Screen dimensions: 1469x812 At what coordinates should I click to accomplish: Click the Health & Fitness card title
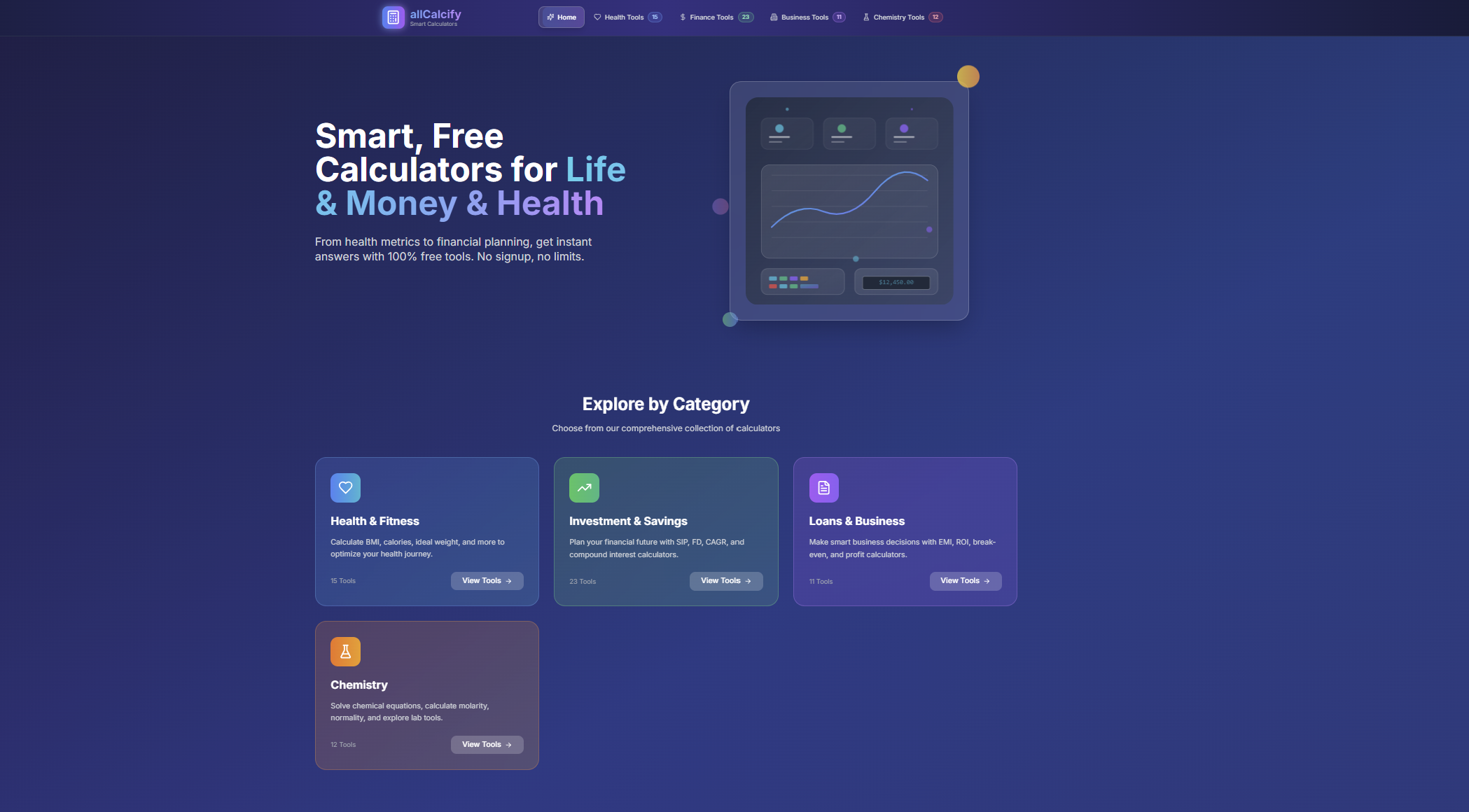pos(375,521)
